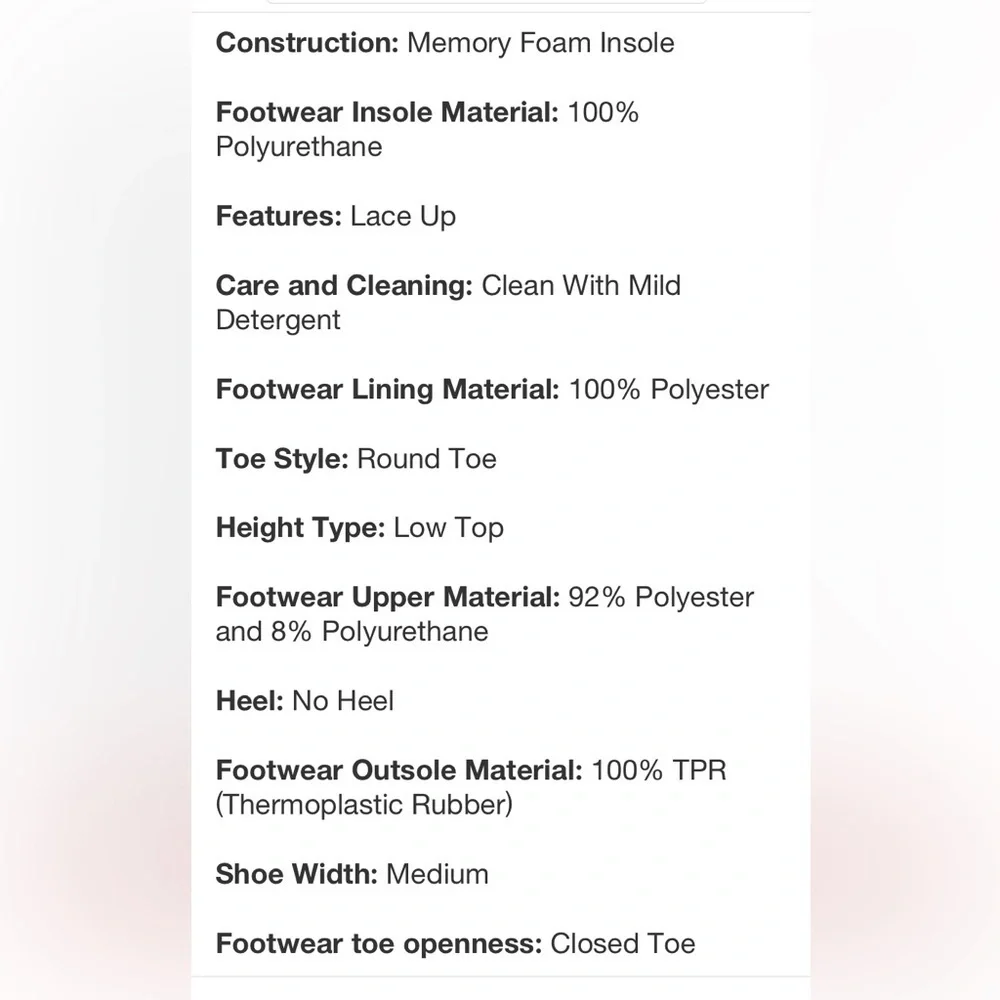Select the Closed Toe value text
This screenshot has height=1000, width=1000.
click(x=622, y=944)
